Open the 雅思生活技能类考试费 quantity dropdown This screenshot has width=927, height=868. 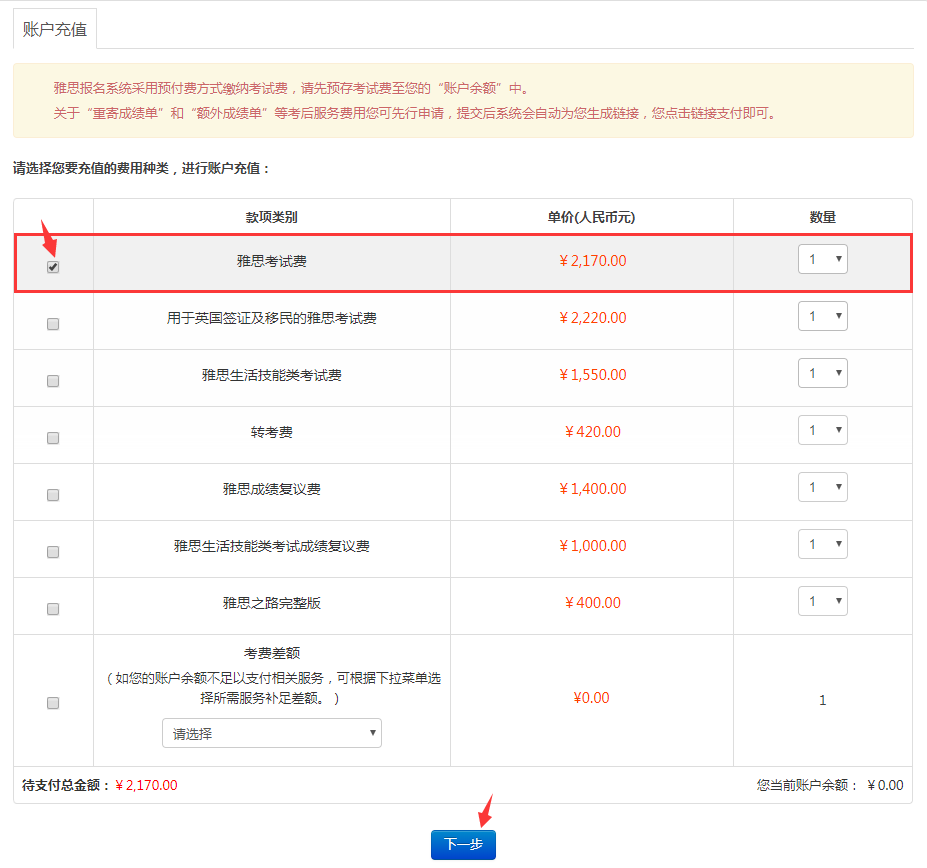822,372
